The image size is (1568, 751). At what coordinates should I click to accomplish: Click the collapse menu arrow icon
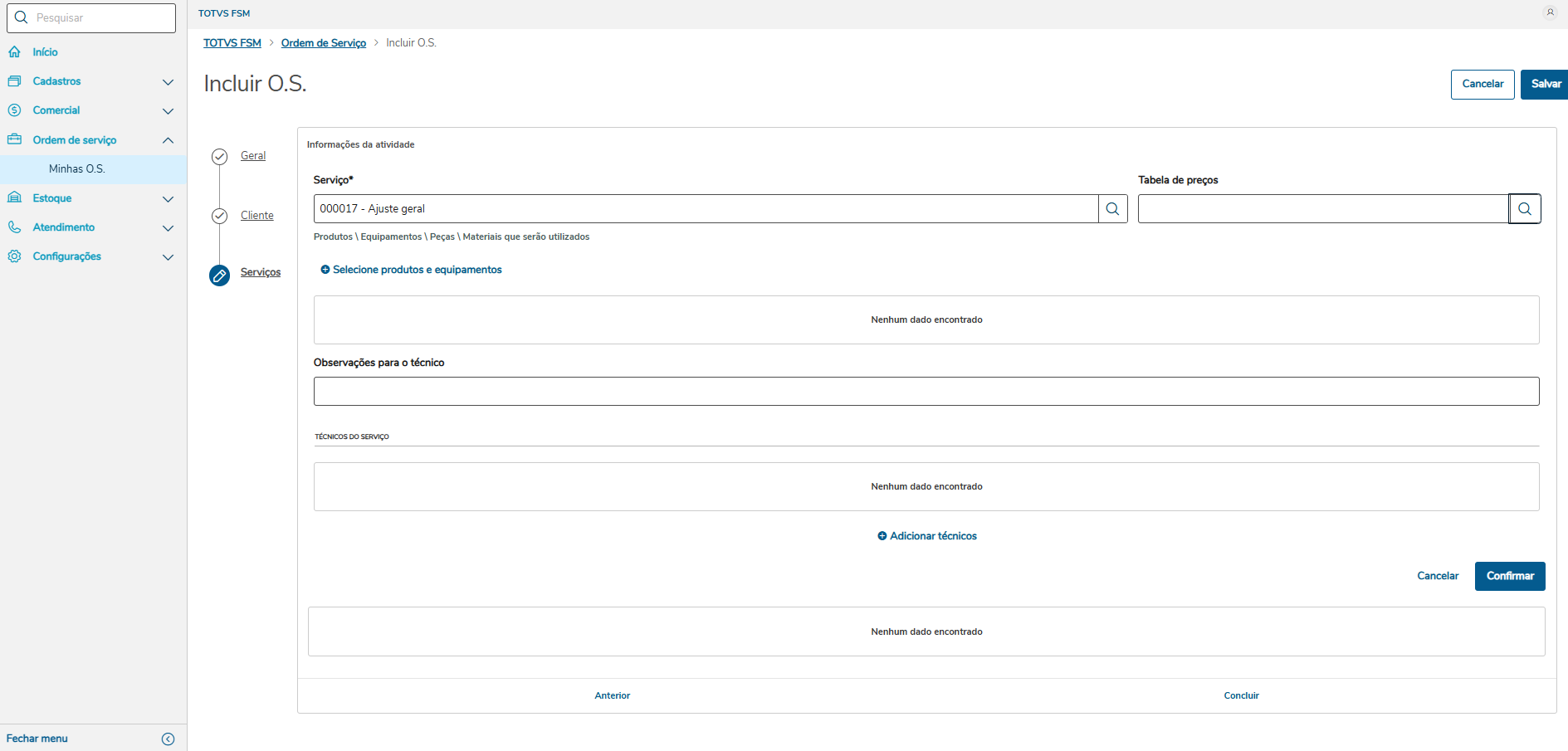coord(168,739)
